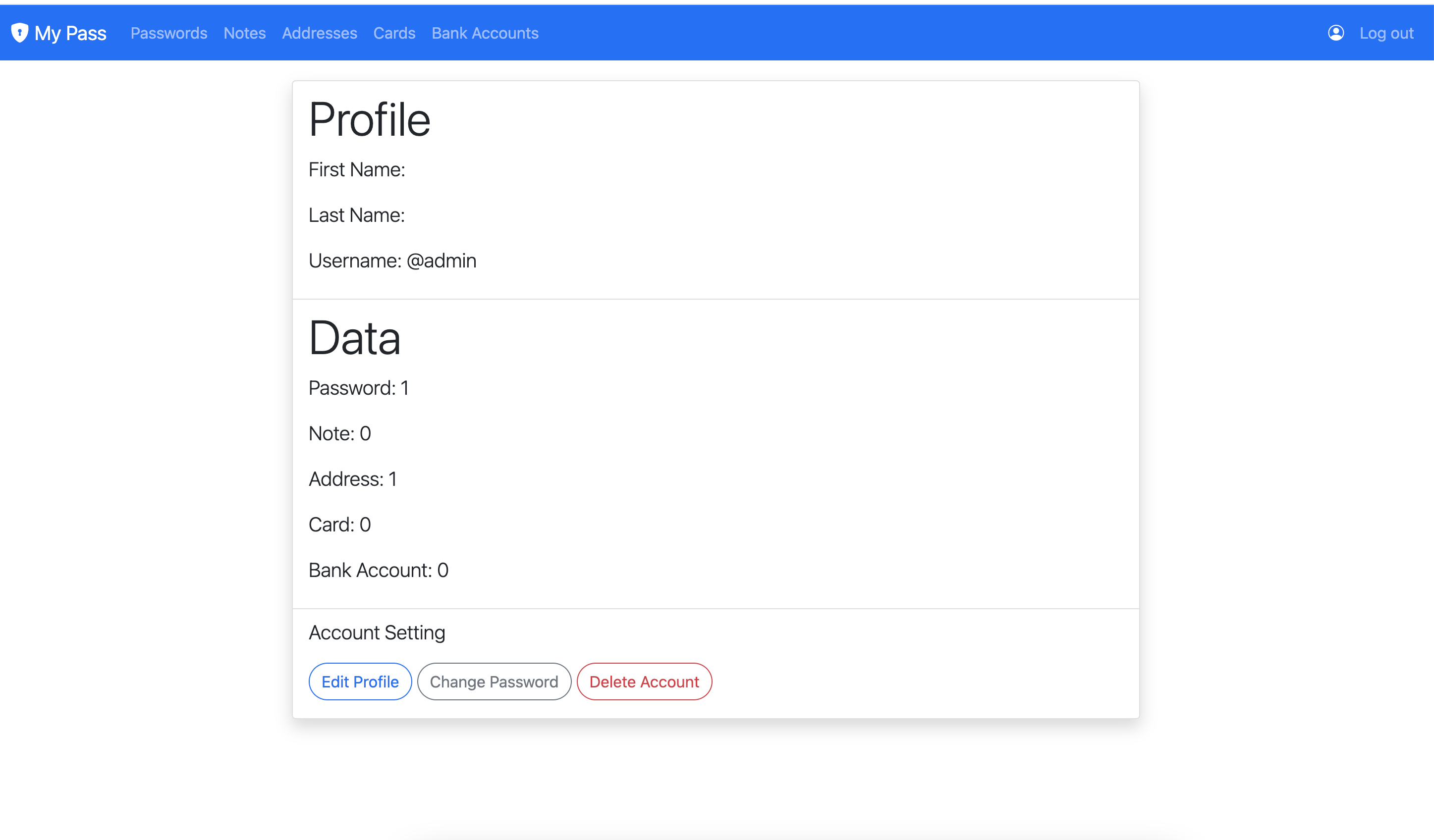The width and height of the screenshot is (1434, 840).
Task: Click the Profile heading
Action: click(369, 120)
